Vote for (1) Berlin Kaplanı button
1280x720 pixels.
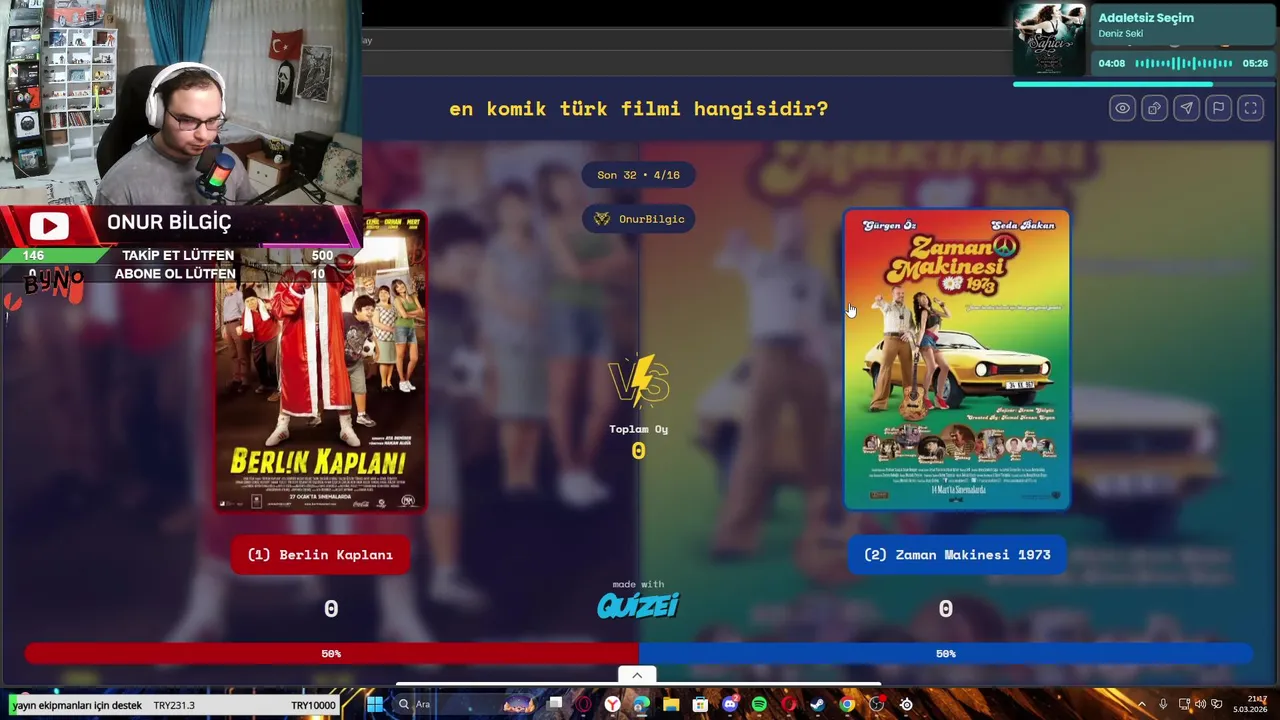[320, 555]
